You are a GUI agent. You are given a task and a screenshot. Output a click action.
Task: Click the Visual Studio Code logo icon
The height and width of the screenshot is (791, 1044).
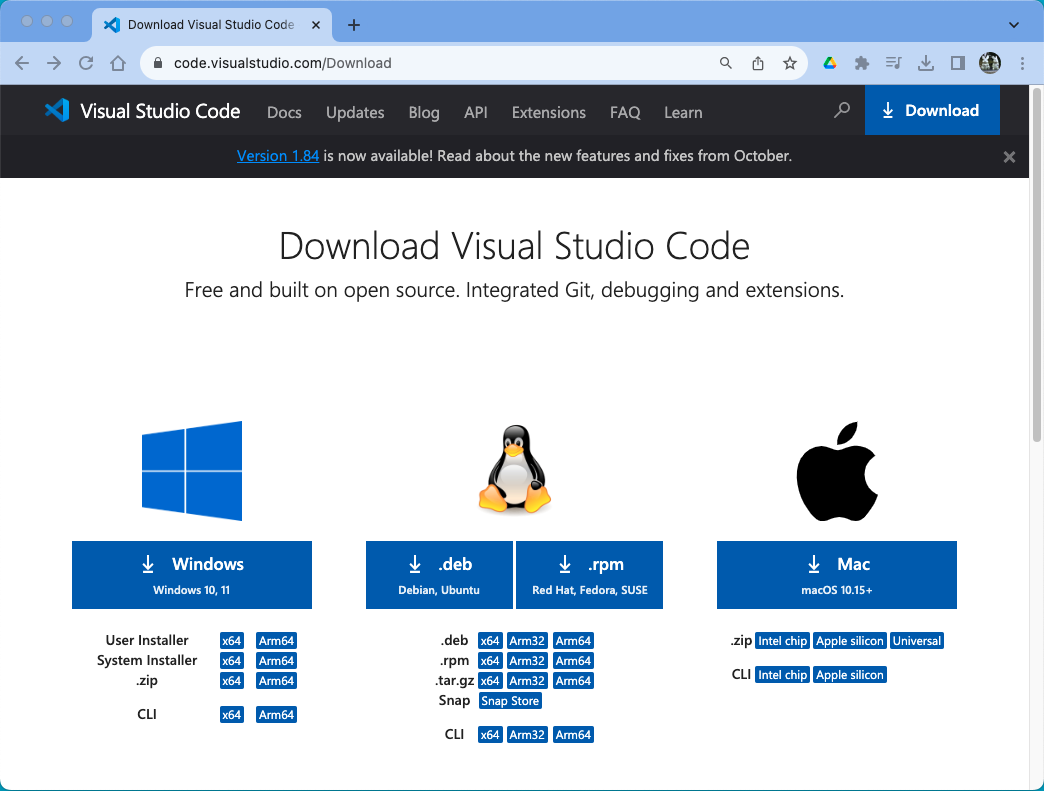click(57, 111)
